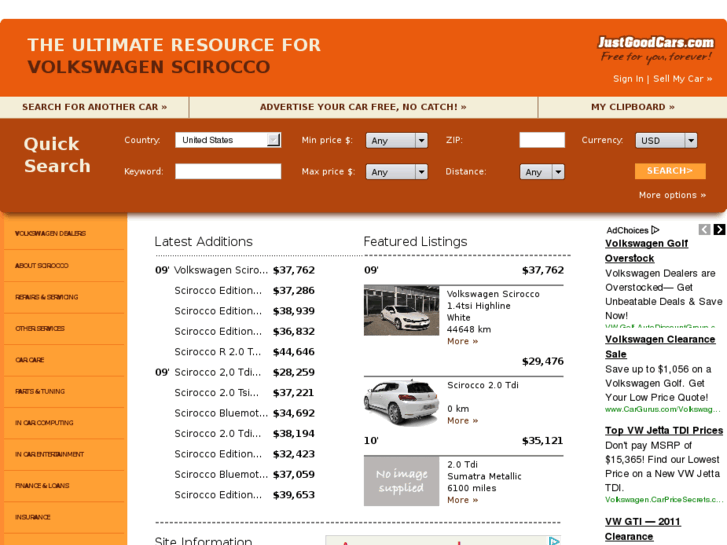The image size is (727, 545).
Task: Open Volkswagen Dealers sidebar item
Action: coord(50,233)
